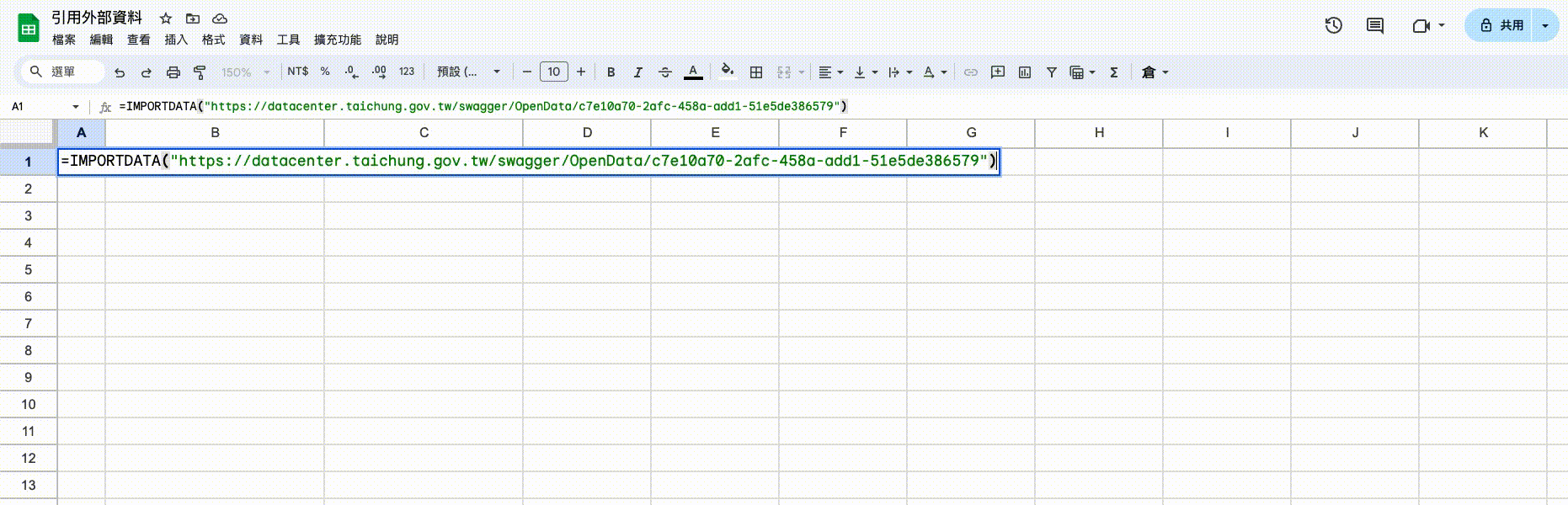Open the 150% zoom dropdown
The width and height of the screenshot is (1568, 505).
pos(245,72)
